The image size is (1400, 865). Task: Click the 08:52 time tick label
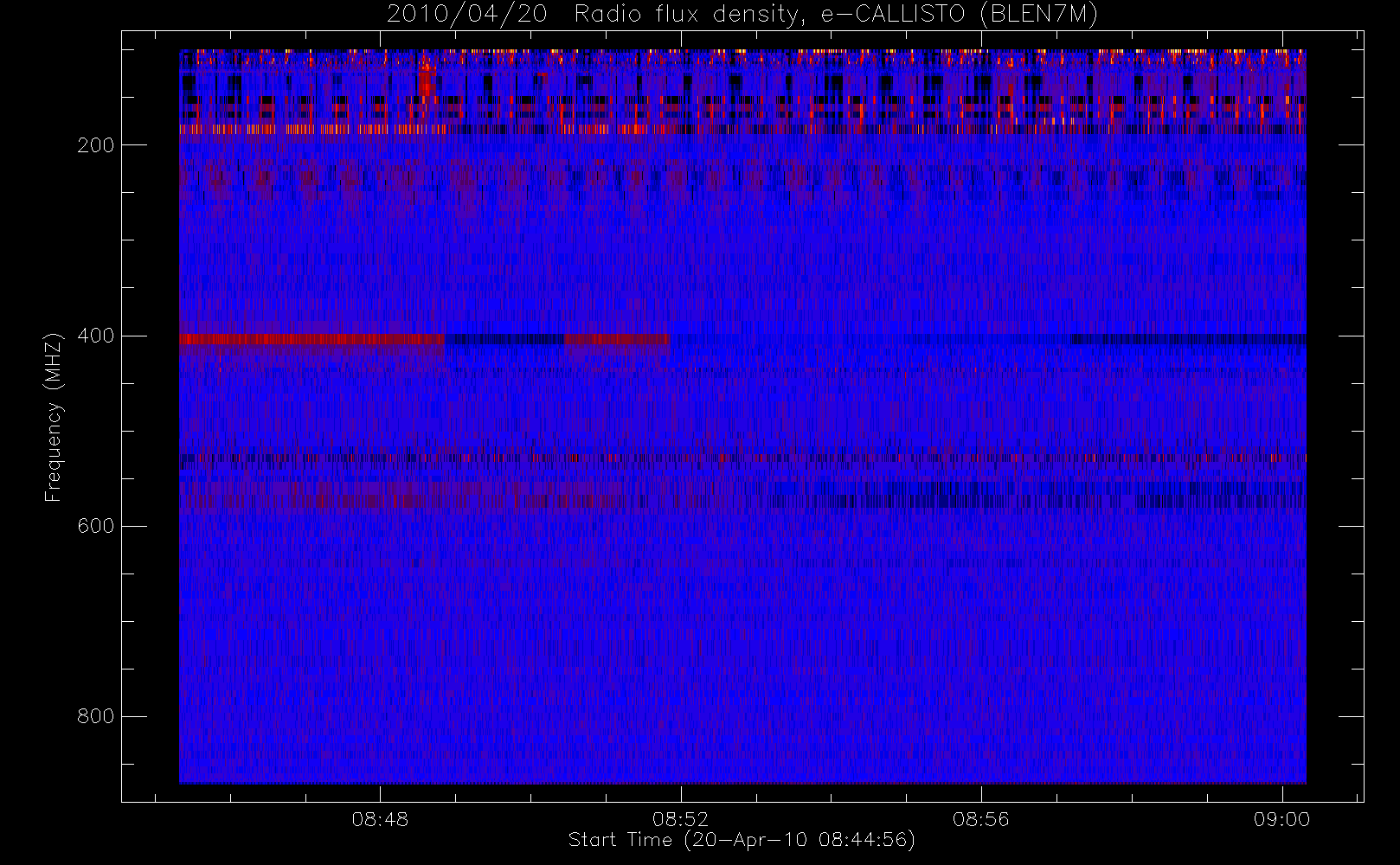pyautogui.click(x=680, y=819)
